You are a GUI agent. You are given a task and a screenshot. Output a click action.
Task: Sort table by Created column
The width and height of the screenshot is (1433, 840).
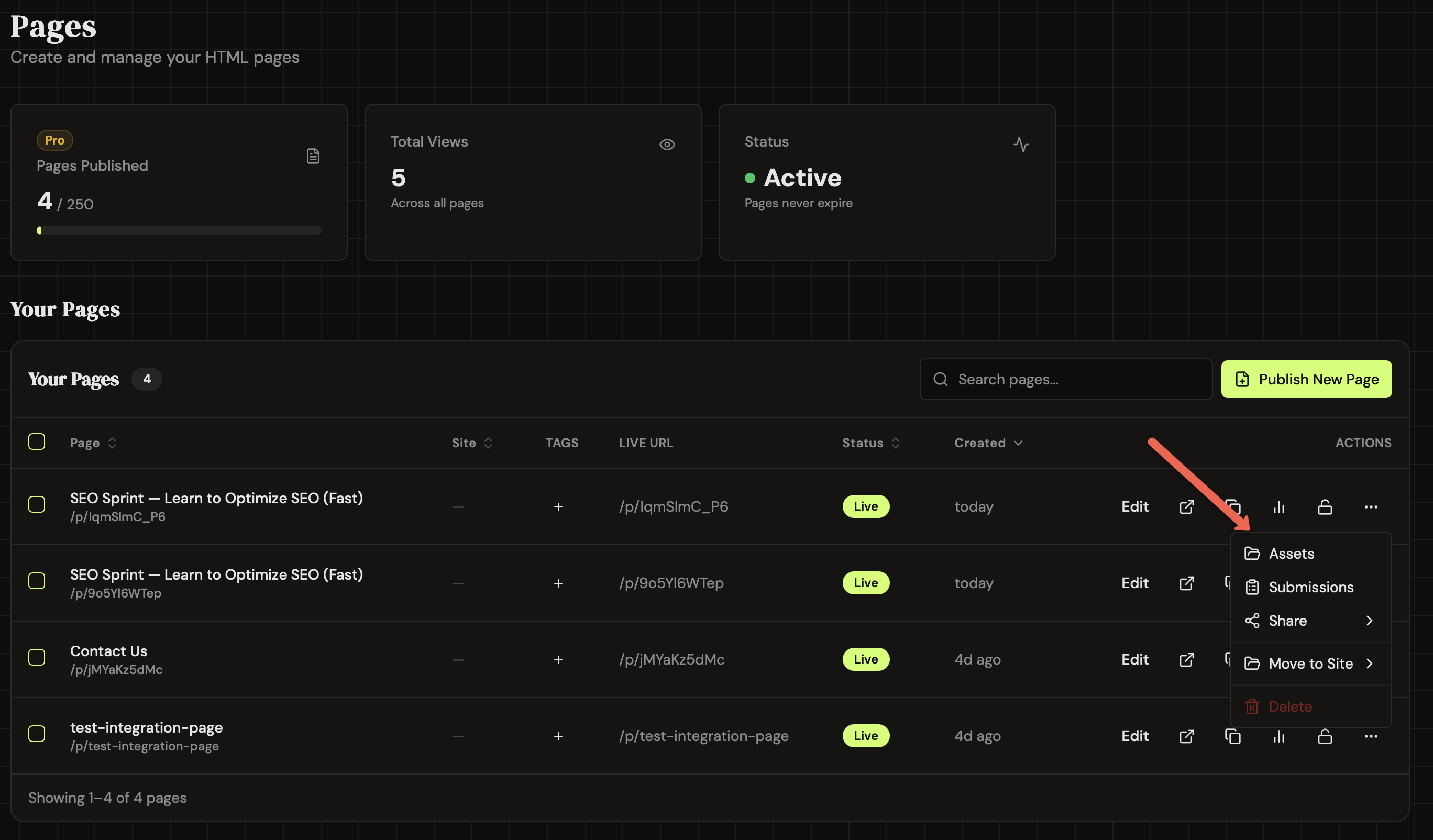click(x=988, y=443)
